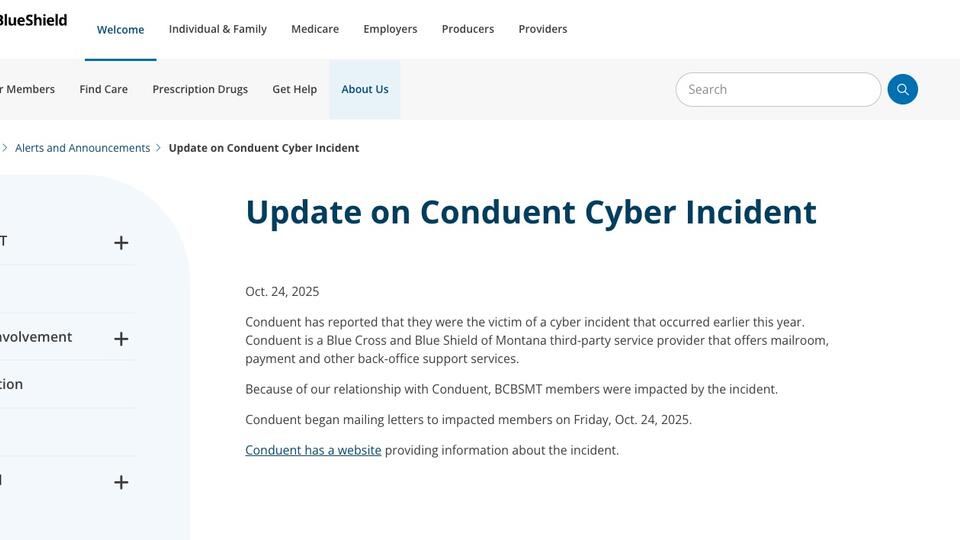Open the Find Care menu

click(103, 89)
